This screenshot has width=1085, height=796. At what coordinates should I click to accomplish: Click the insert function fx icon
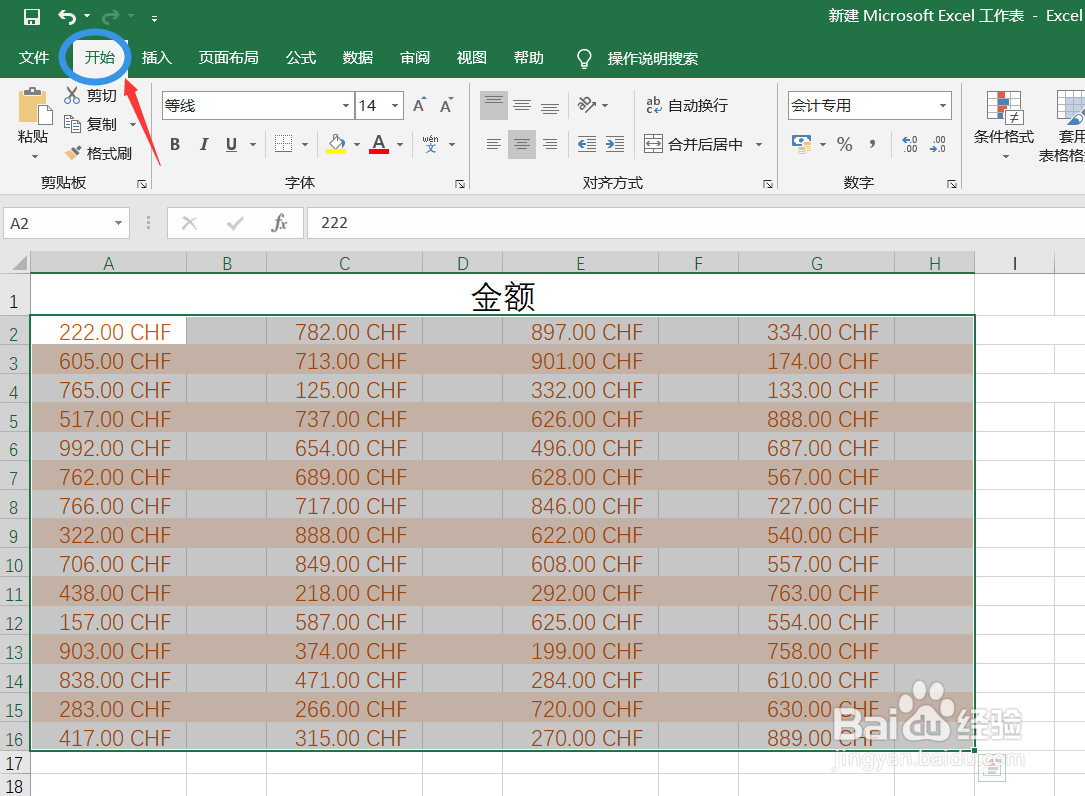(279, 223)
